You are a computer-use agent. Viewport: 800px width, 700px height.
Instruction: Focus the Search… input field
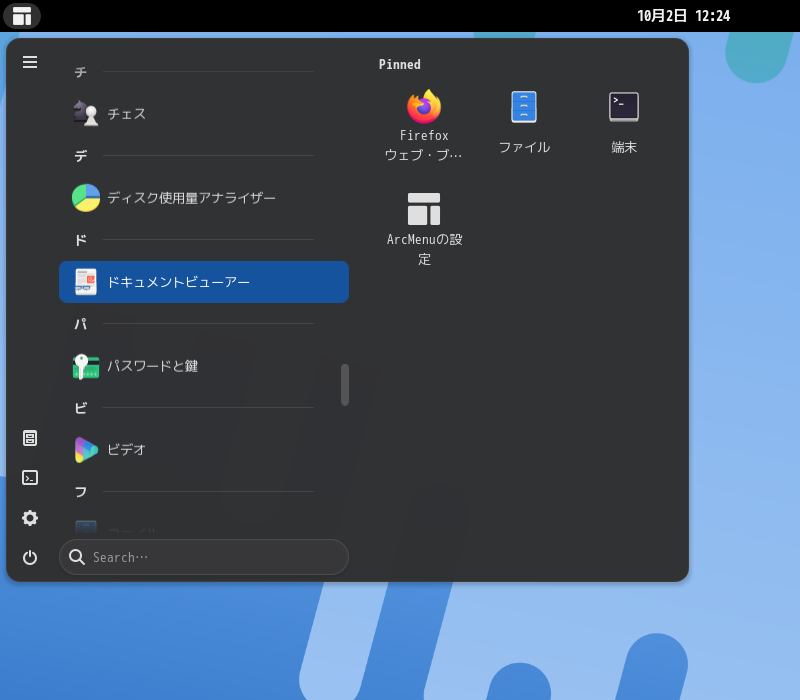point(204,557)
